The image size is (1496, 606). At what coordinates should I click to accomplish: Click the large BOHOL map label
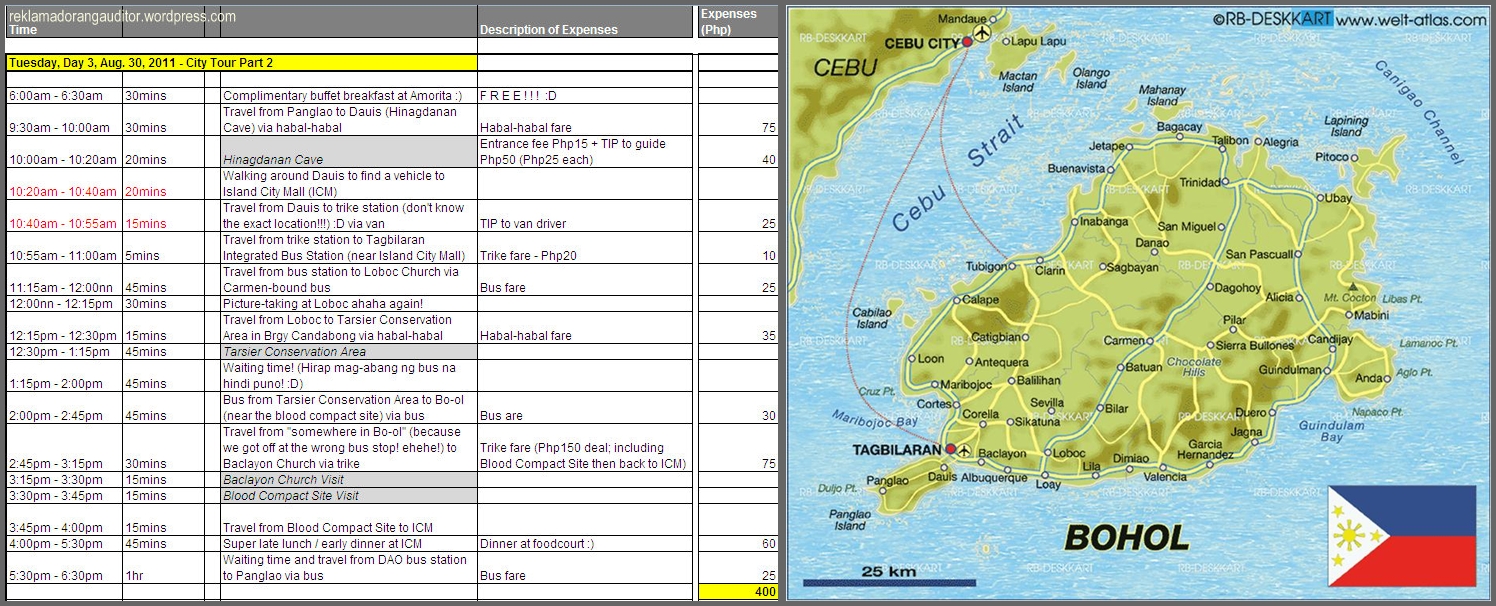(1126, 538)
